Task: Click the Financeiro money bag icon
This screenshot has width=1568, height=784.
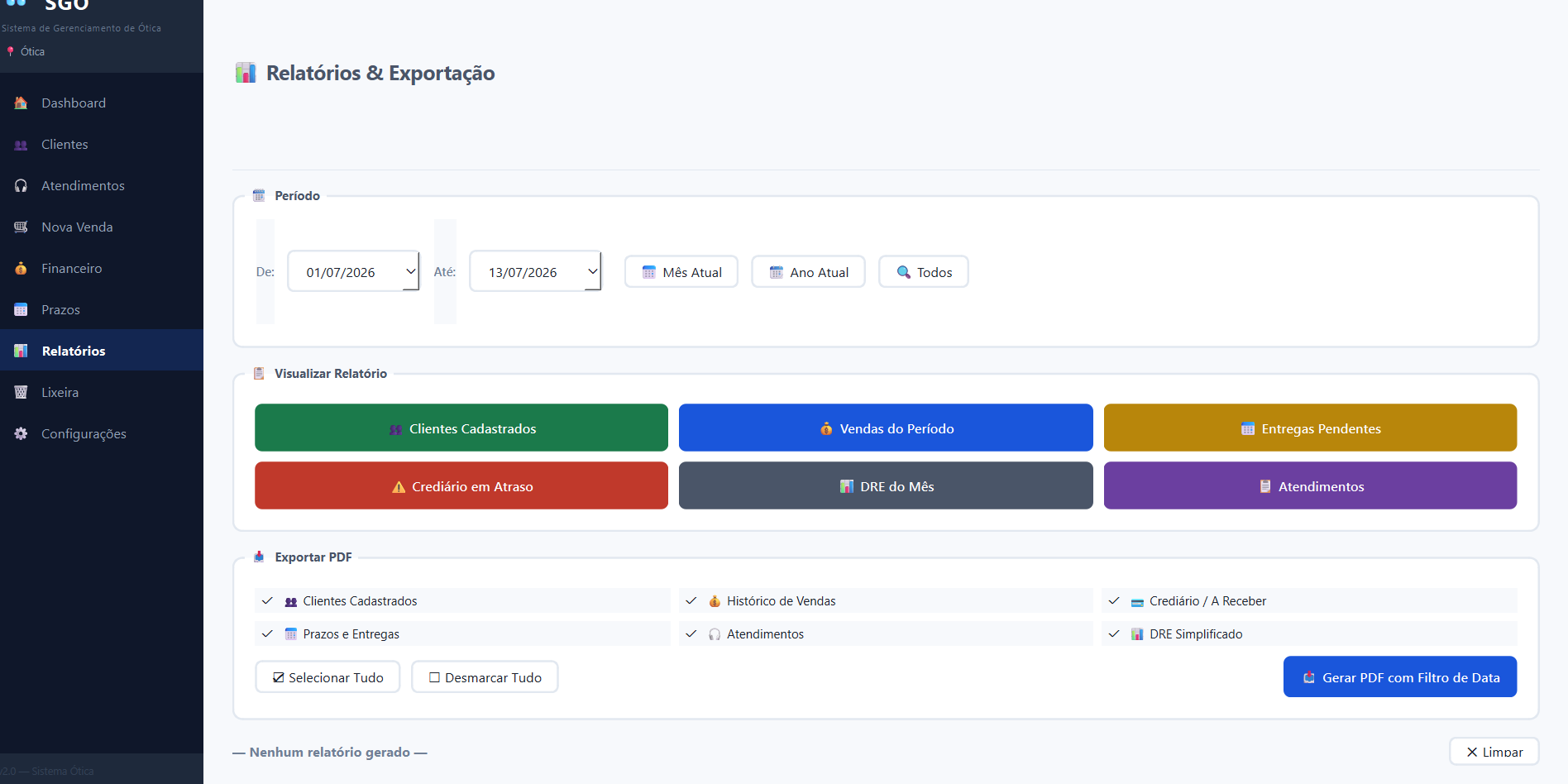Action: click(x=21, y=268)
